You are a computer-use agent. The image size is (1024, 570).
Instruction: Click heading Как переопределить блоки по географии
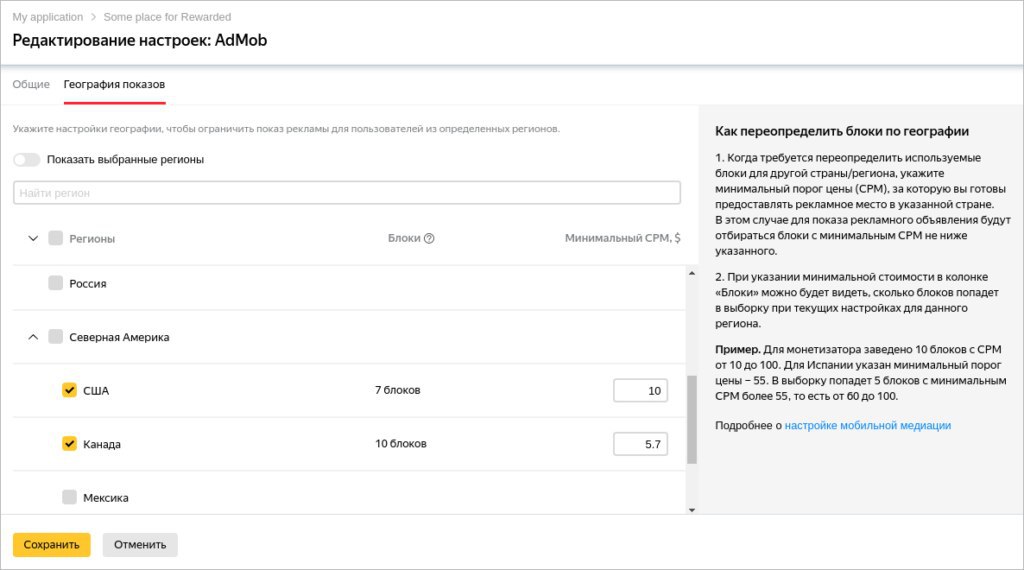point(842,131)
